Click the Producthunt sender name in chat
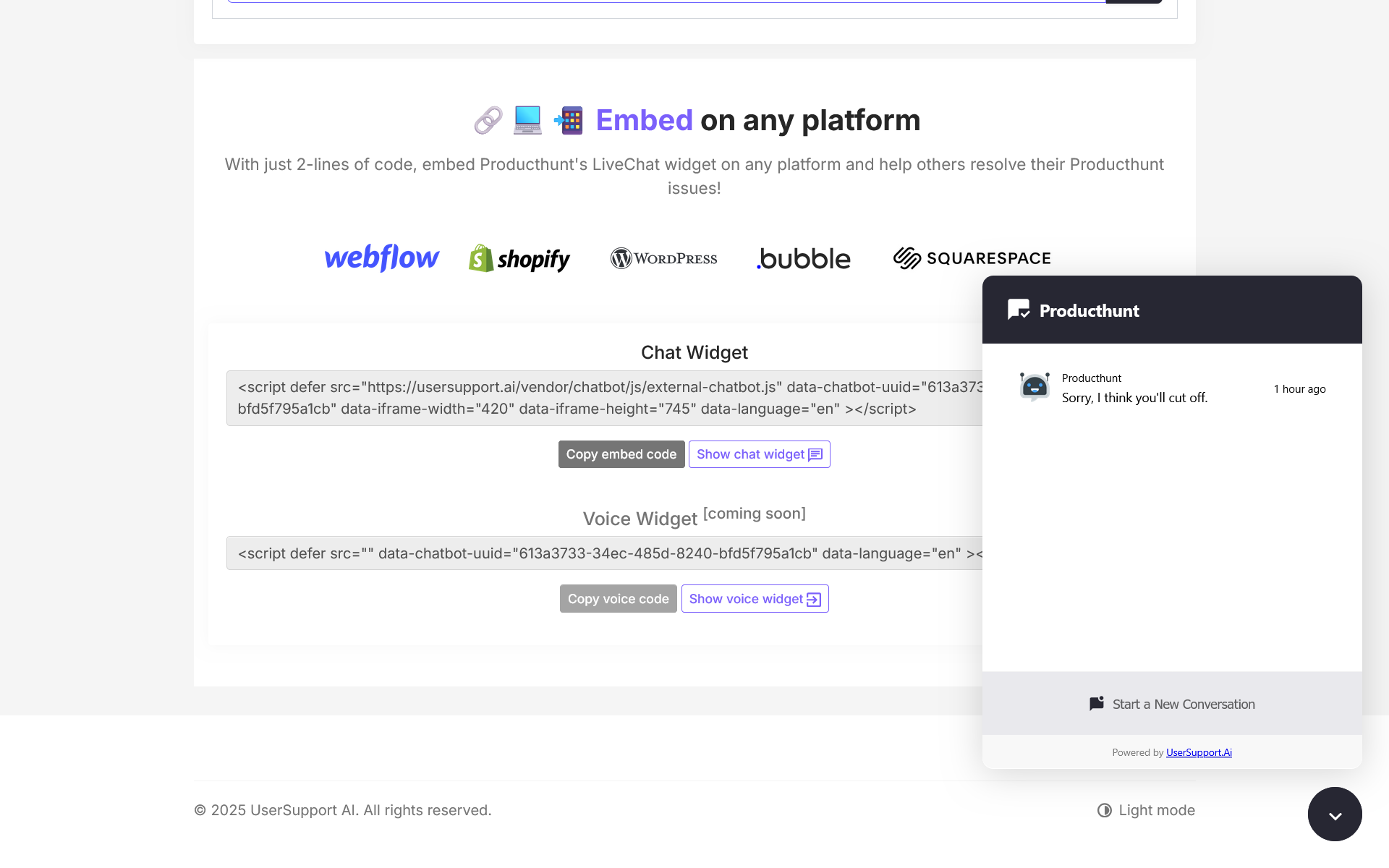 tap(1092, 378)
